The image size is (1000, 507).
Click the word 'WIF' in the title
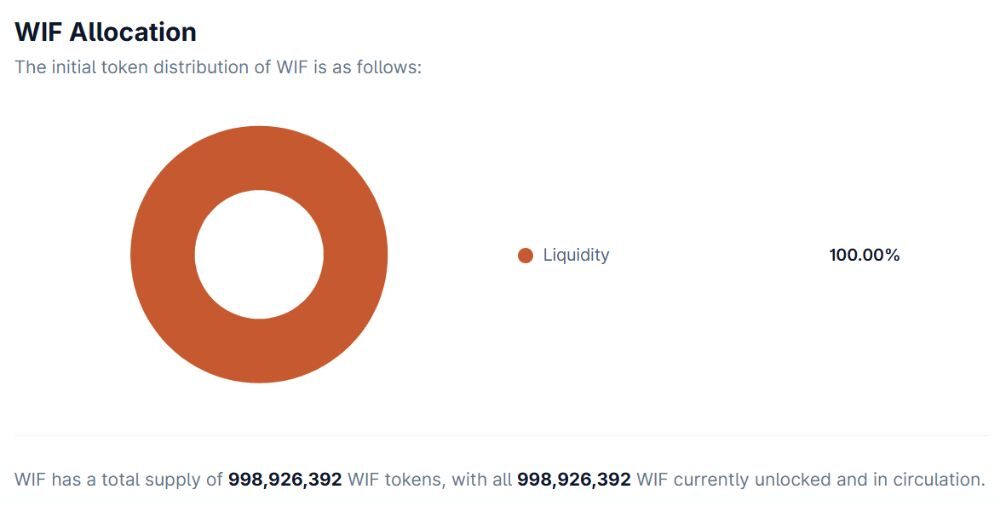pos(38,32)
